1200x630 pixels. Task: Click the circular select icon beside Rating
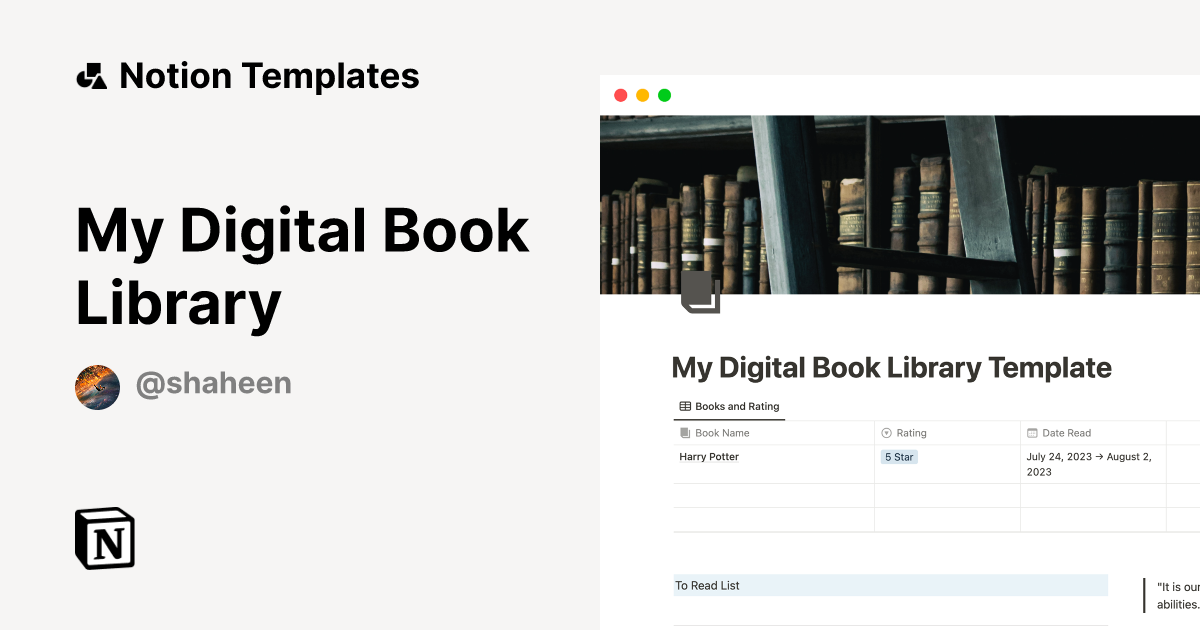click(886, 432)
